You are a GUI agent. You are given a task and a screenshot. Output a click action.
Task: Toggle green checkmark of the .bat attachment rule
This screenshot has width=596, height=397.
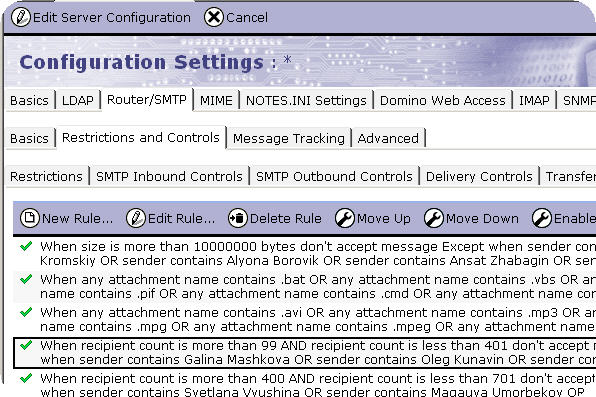[26, 279]
